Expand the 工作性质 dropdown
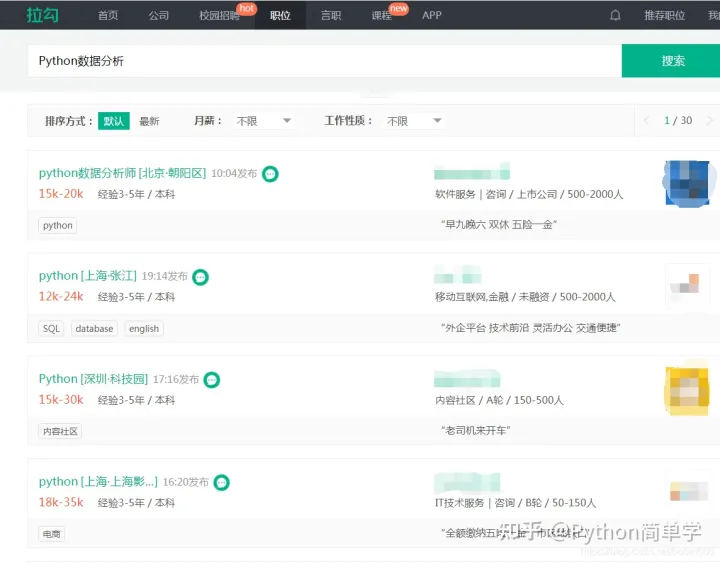 pyautogui.click(x=414, y=121)
